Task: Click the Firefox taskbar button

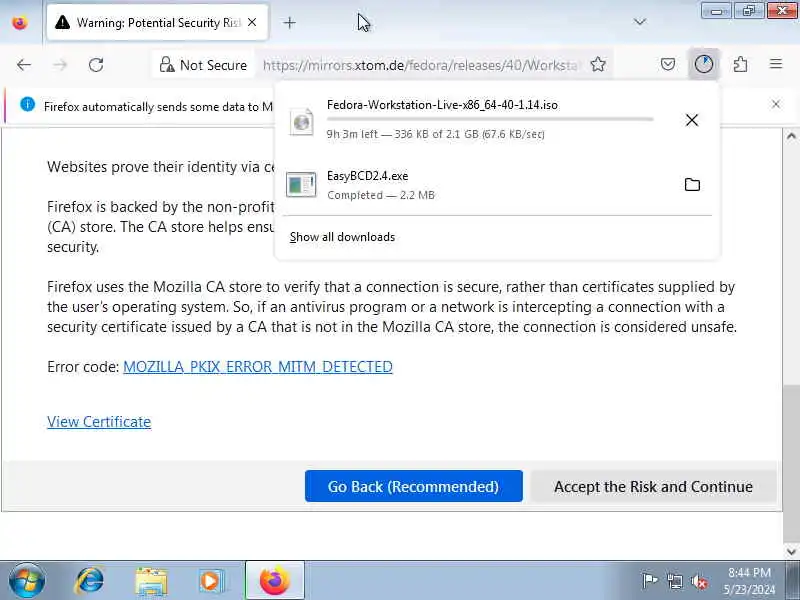Action: 275,581
